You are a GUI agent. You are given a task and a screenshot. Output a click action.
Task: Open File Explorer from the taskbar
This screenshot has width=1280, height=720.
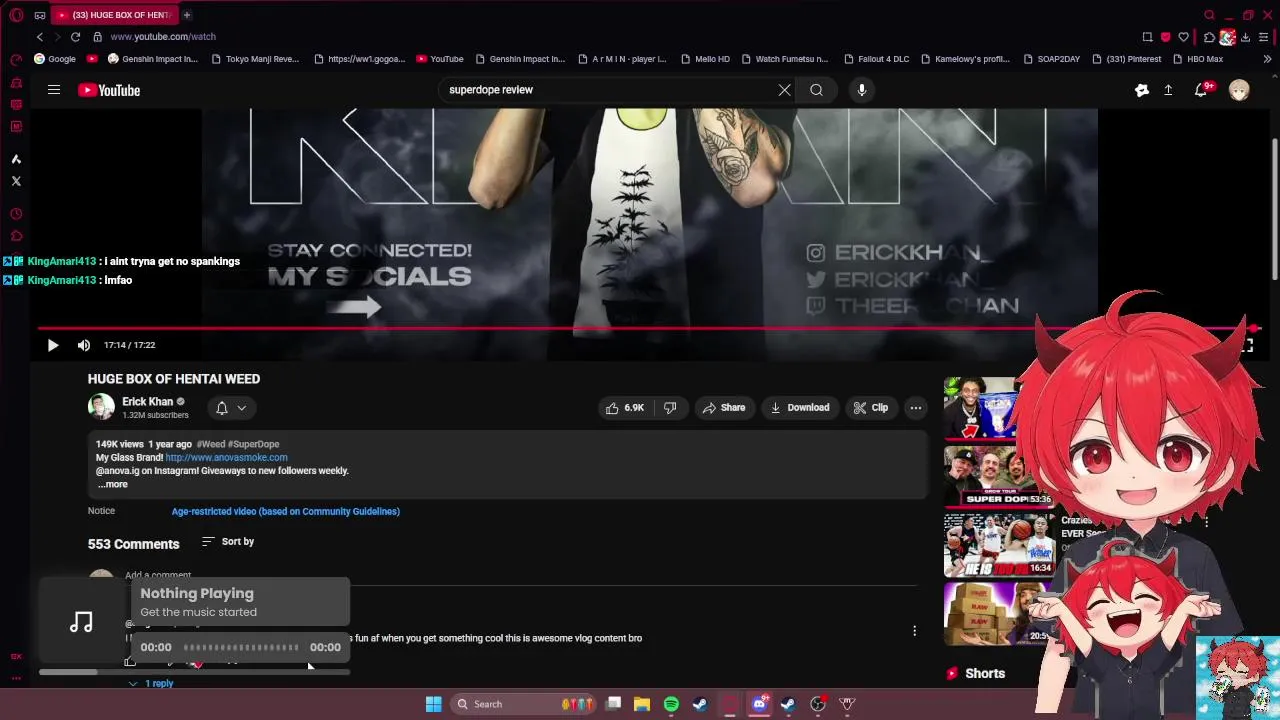pyautogui.click(x=642, y=704)
